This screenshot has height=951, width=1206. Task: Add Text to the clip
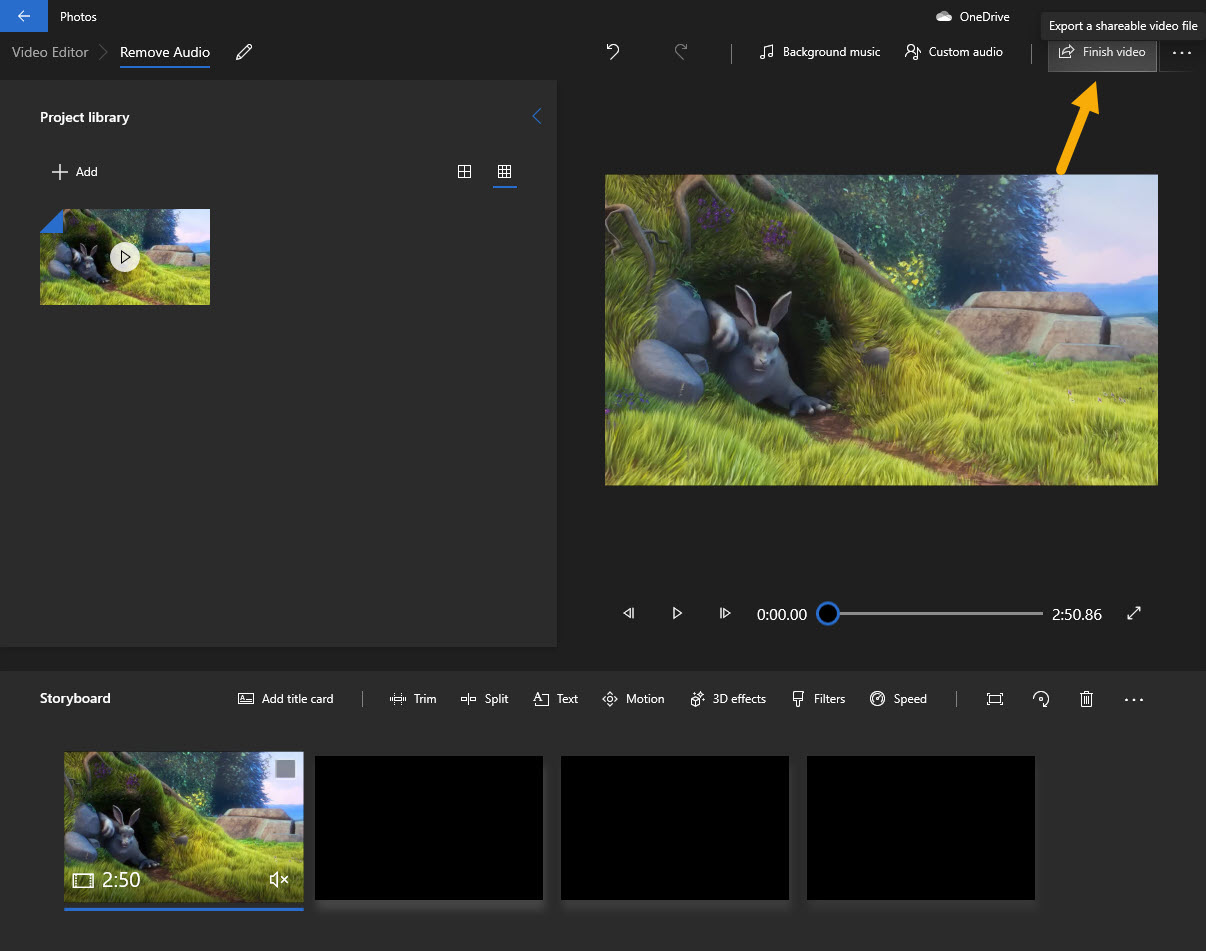[556, 699]
